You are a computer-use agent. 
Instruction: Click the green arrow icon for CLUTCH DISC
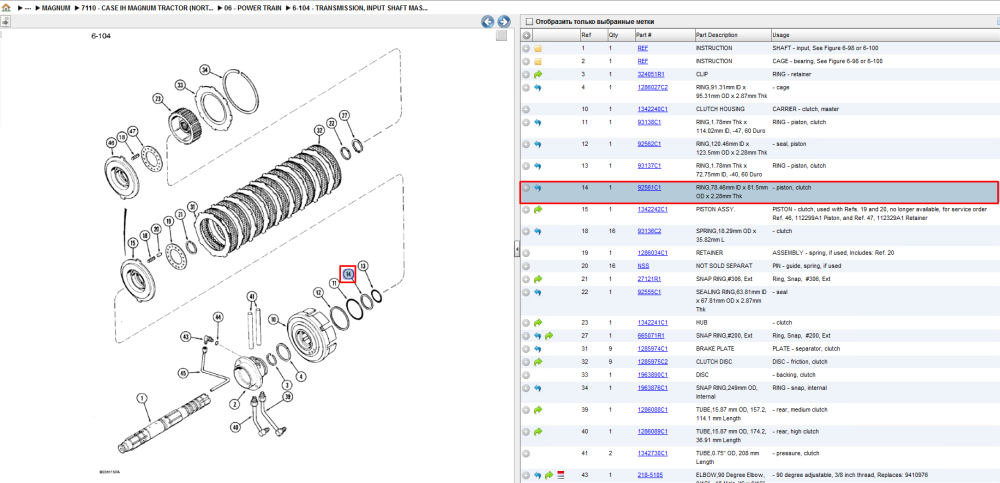(538, 362)
